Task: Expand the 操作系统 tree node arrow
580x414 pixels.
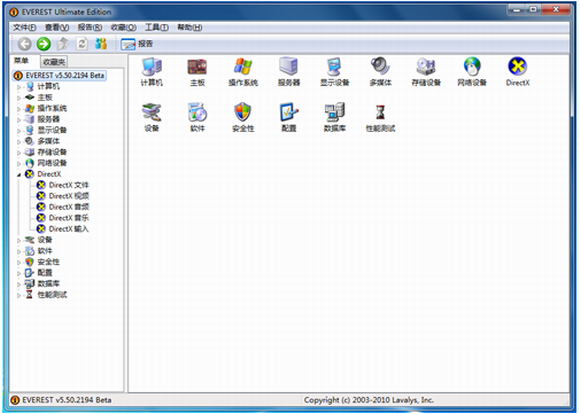Action: 19,109
